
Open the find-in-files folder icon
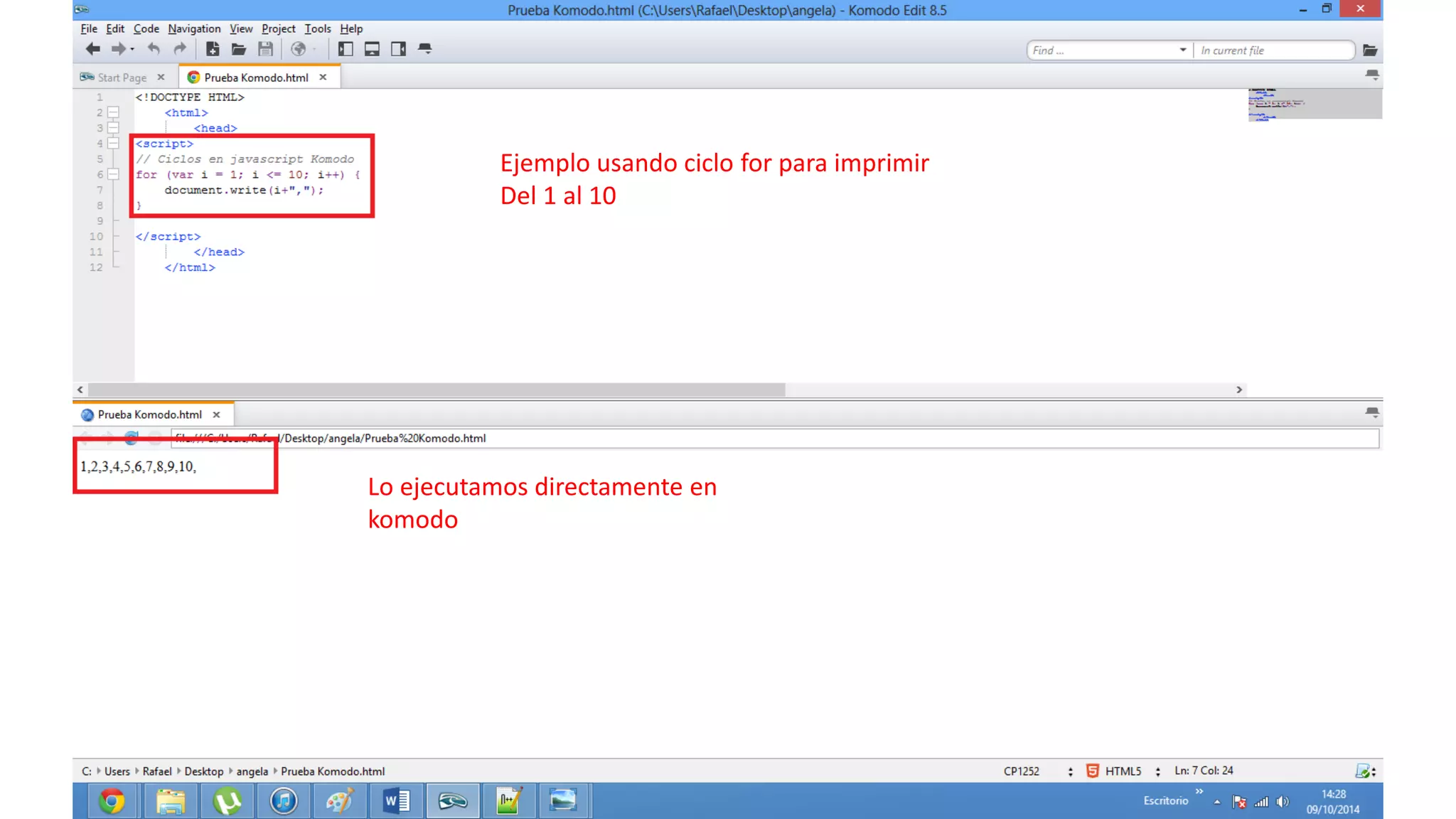click(x=1369, y=50)
